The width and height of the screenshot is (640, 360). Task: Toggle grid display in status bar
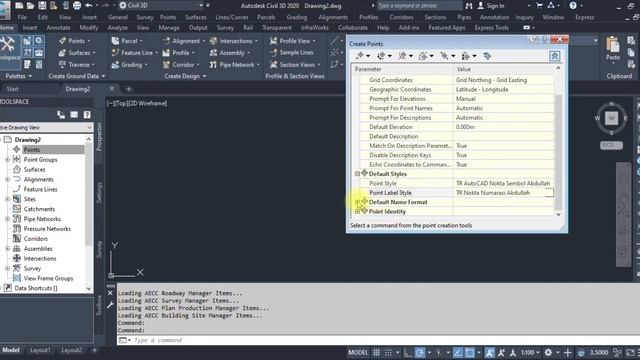tap(376, 352)
